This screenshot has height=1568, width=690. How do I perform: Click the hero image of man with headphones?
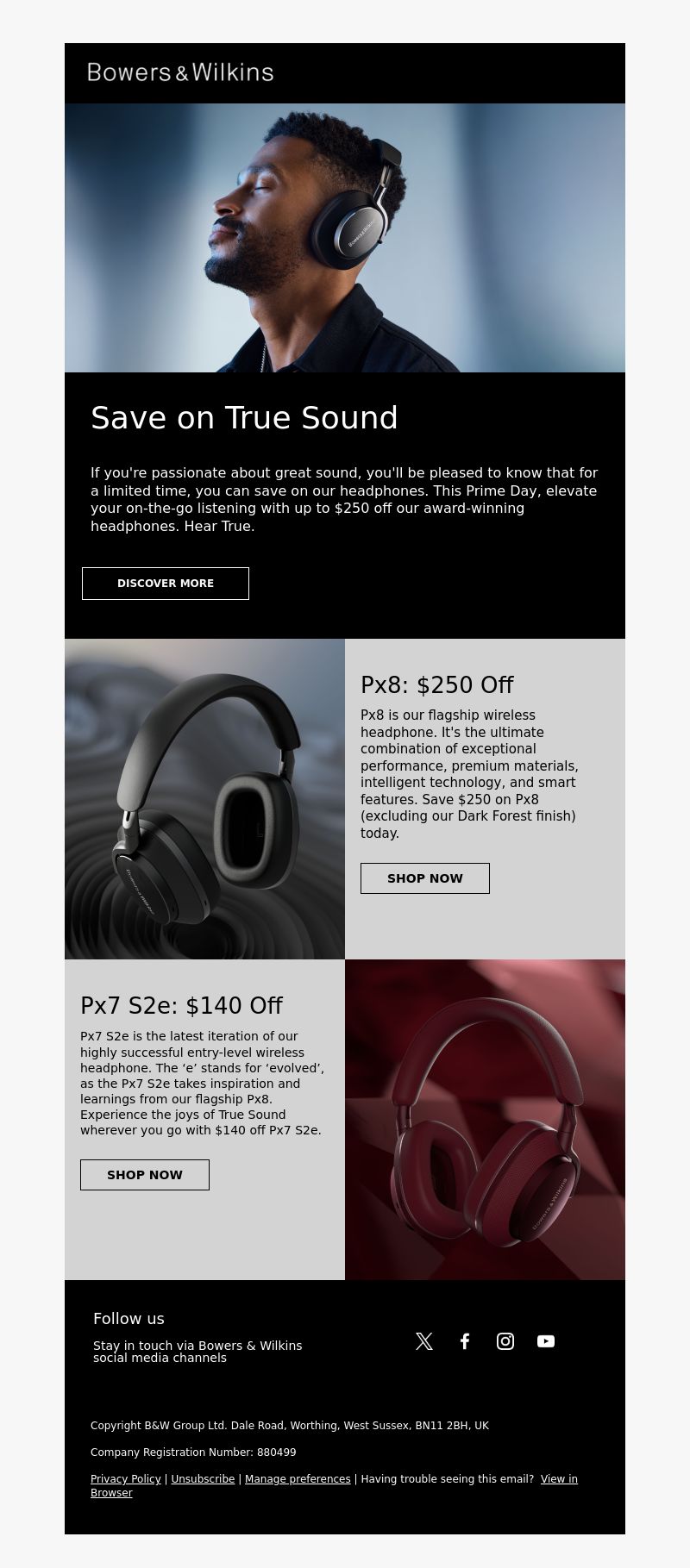tap(345, 238)
